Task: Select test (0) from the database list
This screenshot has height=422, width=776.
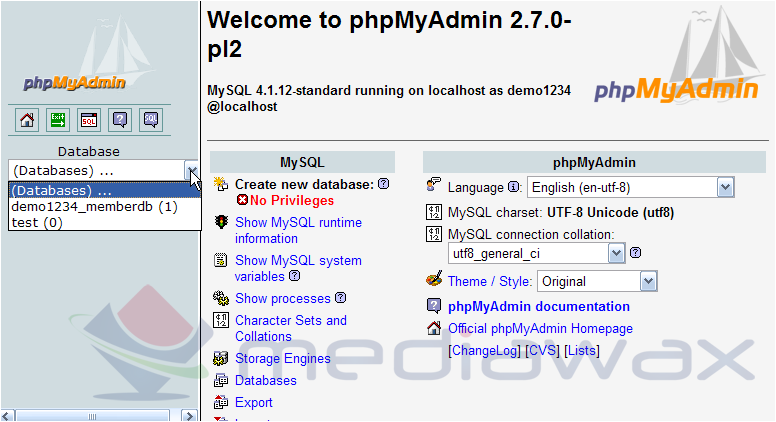Action: [105, 223]
